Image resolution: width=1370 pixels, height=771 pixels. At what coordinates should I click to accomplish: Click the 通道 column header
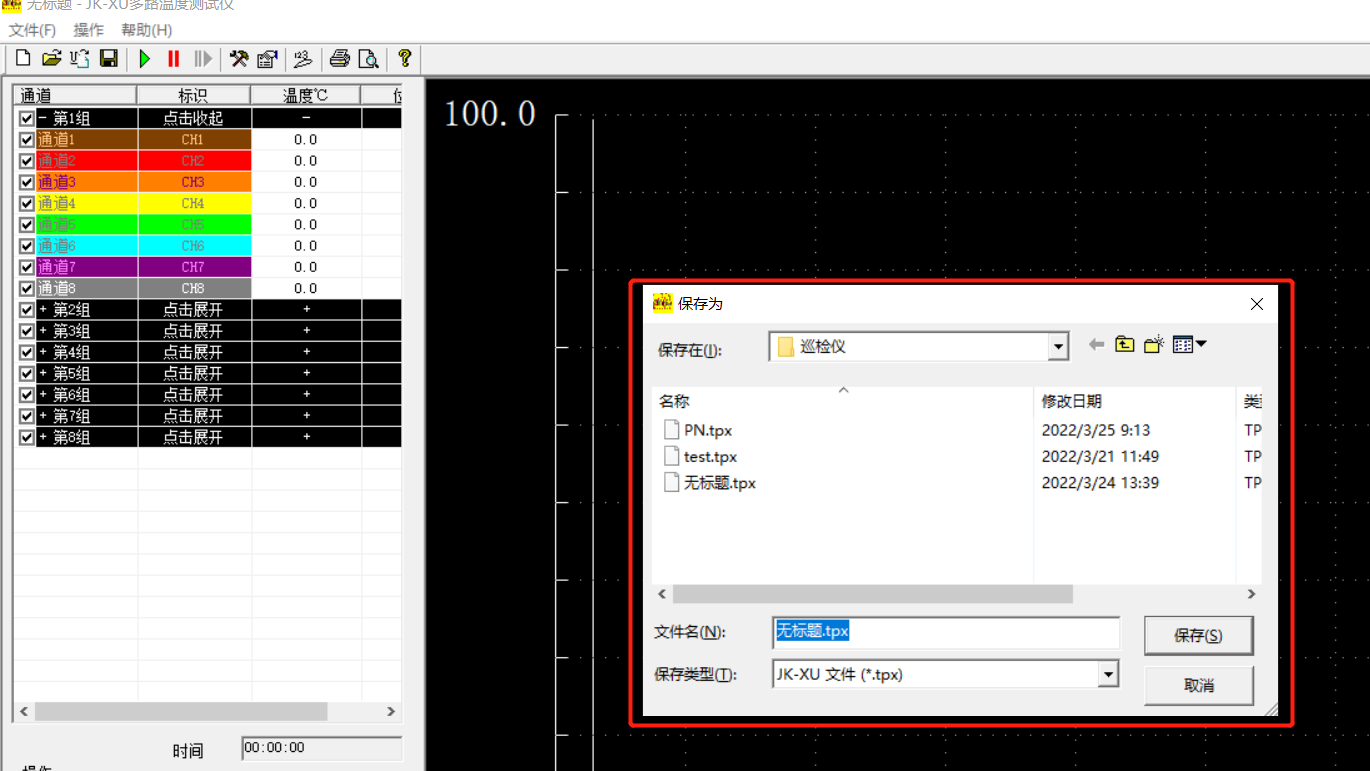(x=75, y=96)
